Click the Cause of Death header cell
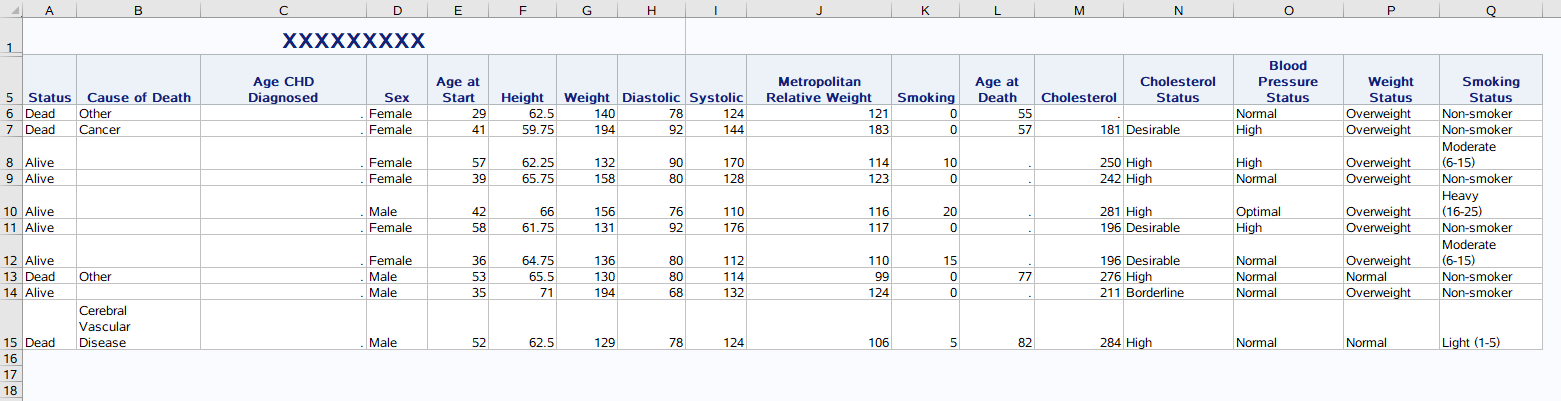Viewport: 1561px width, 401px height. 138,97
